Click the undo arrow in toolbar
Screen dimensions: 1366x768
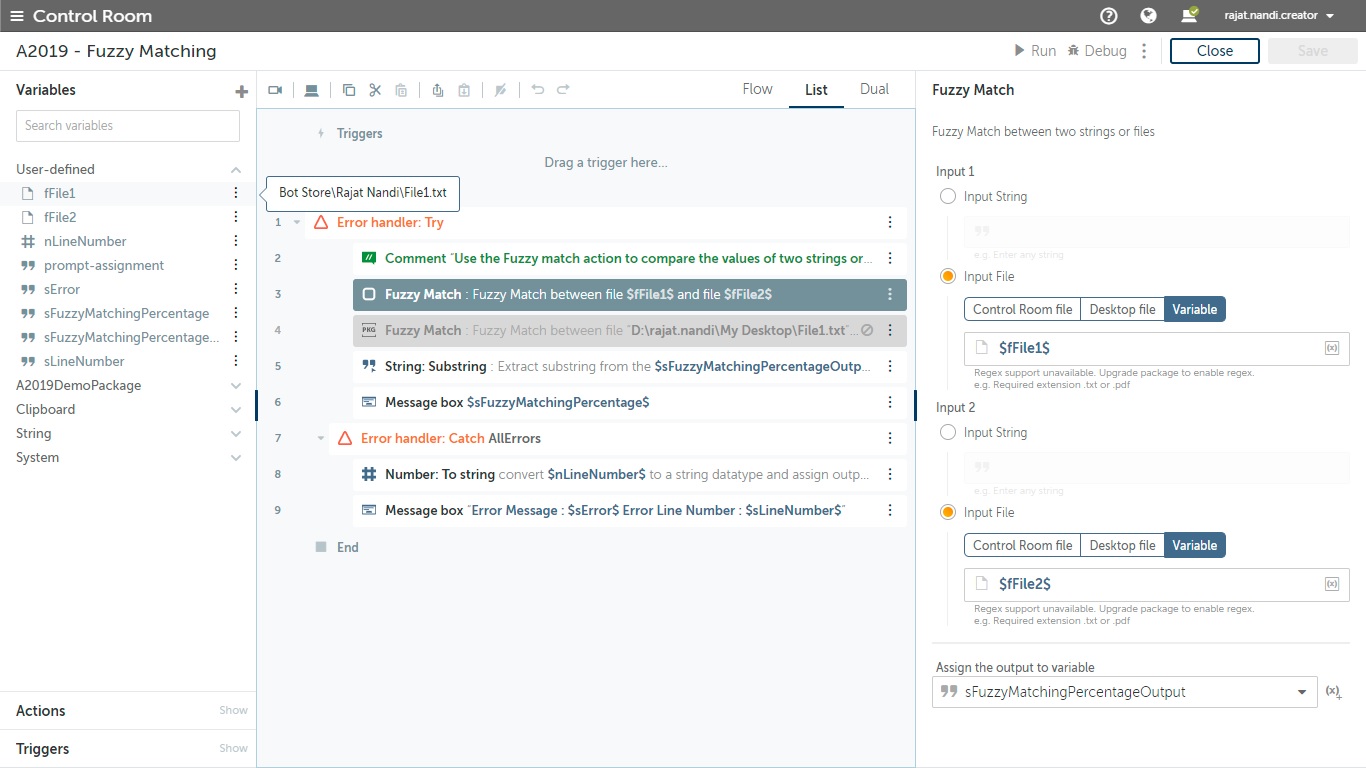click(x=538, y=90)
